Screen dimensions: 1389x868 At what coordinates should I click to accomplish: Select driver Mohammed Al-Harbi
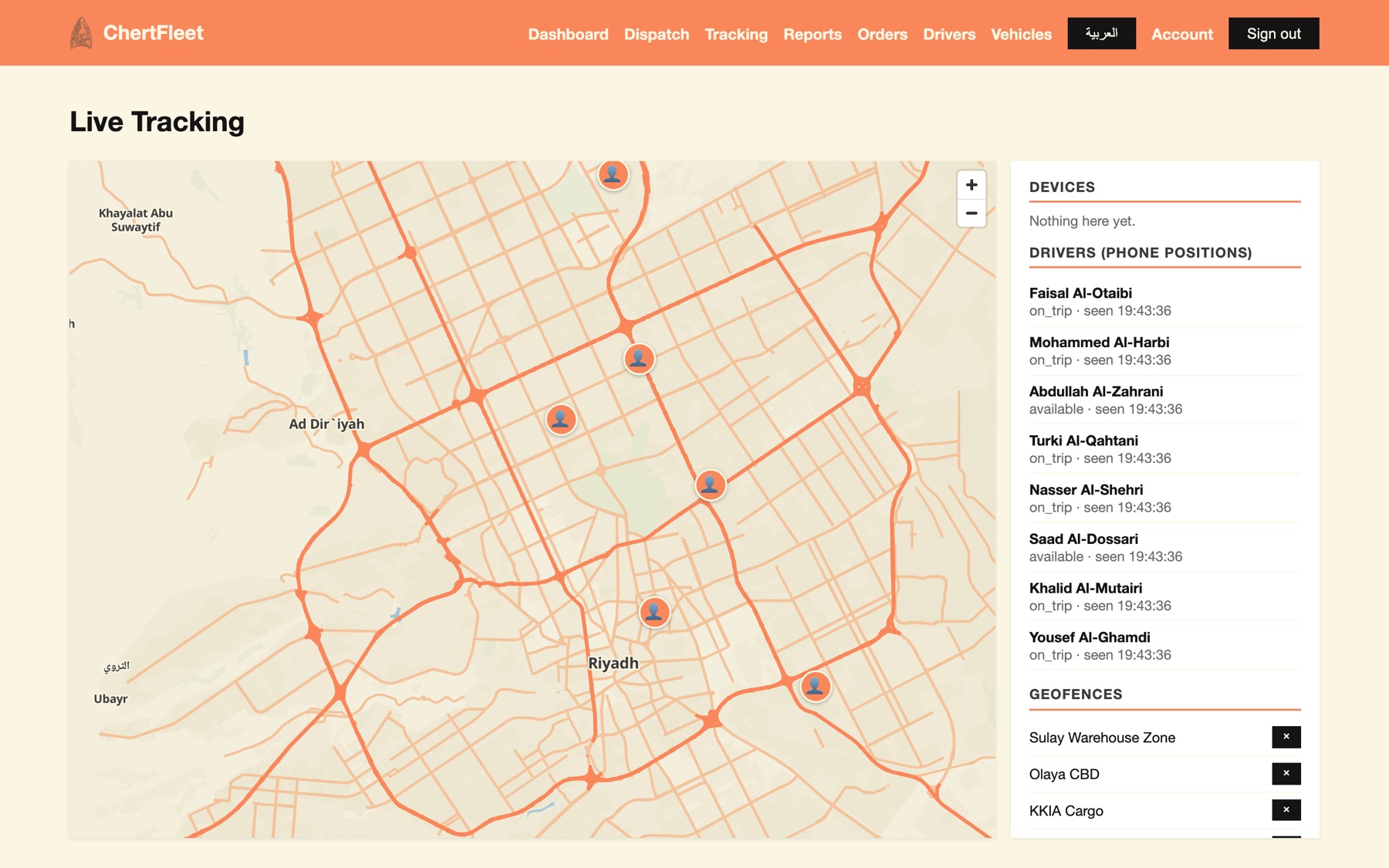click(1164, 351)
